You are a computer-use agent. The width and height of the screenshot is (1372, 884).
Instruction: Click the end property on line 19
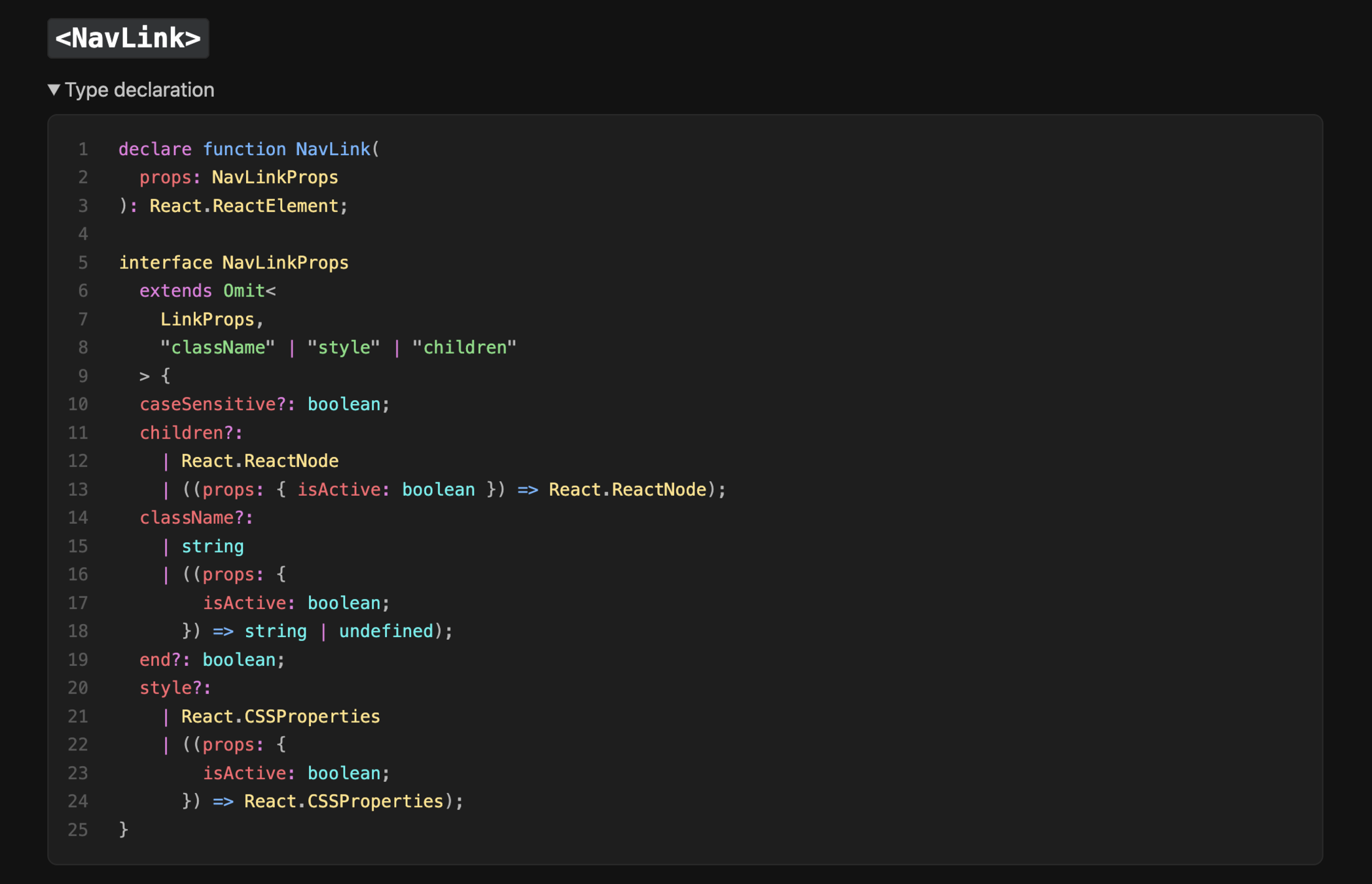click(155, 659)
